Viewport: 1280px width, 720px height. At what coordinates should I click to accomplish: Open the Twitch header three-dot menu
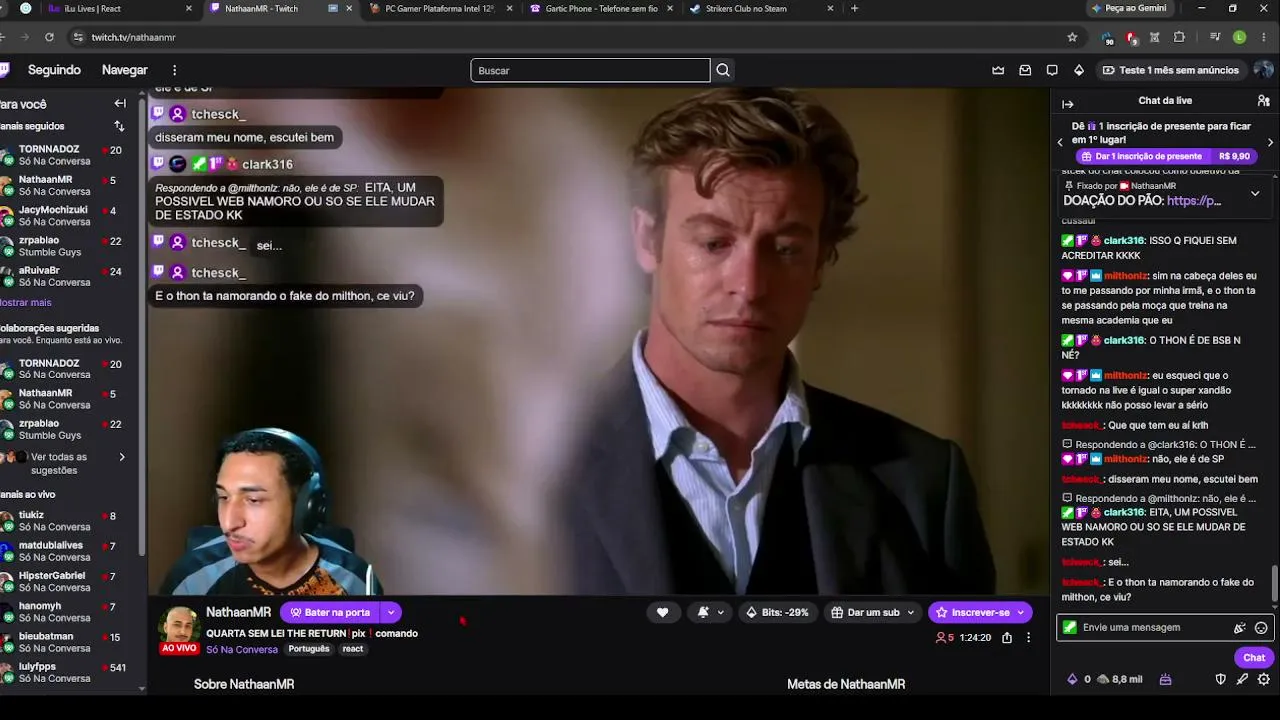pyautogui.click(x=174, y=70)
